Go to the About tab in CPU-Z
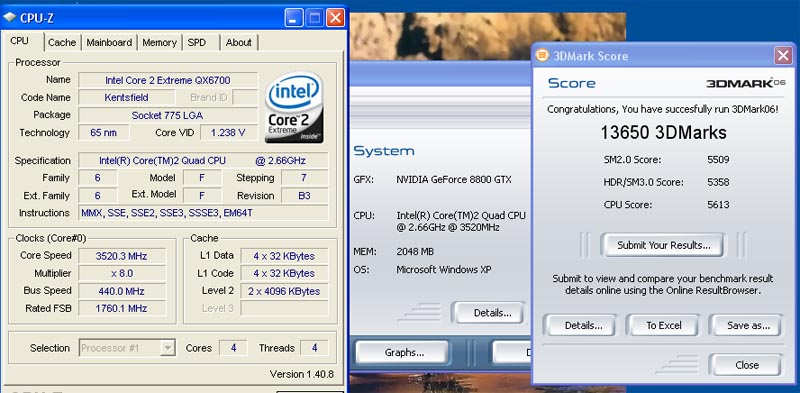Image resolution: width=800 pixels, height=393 pixels. (x=238, y=42)
